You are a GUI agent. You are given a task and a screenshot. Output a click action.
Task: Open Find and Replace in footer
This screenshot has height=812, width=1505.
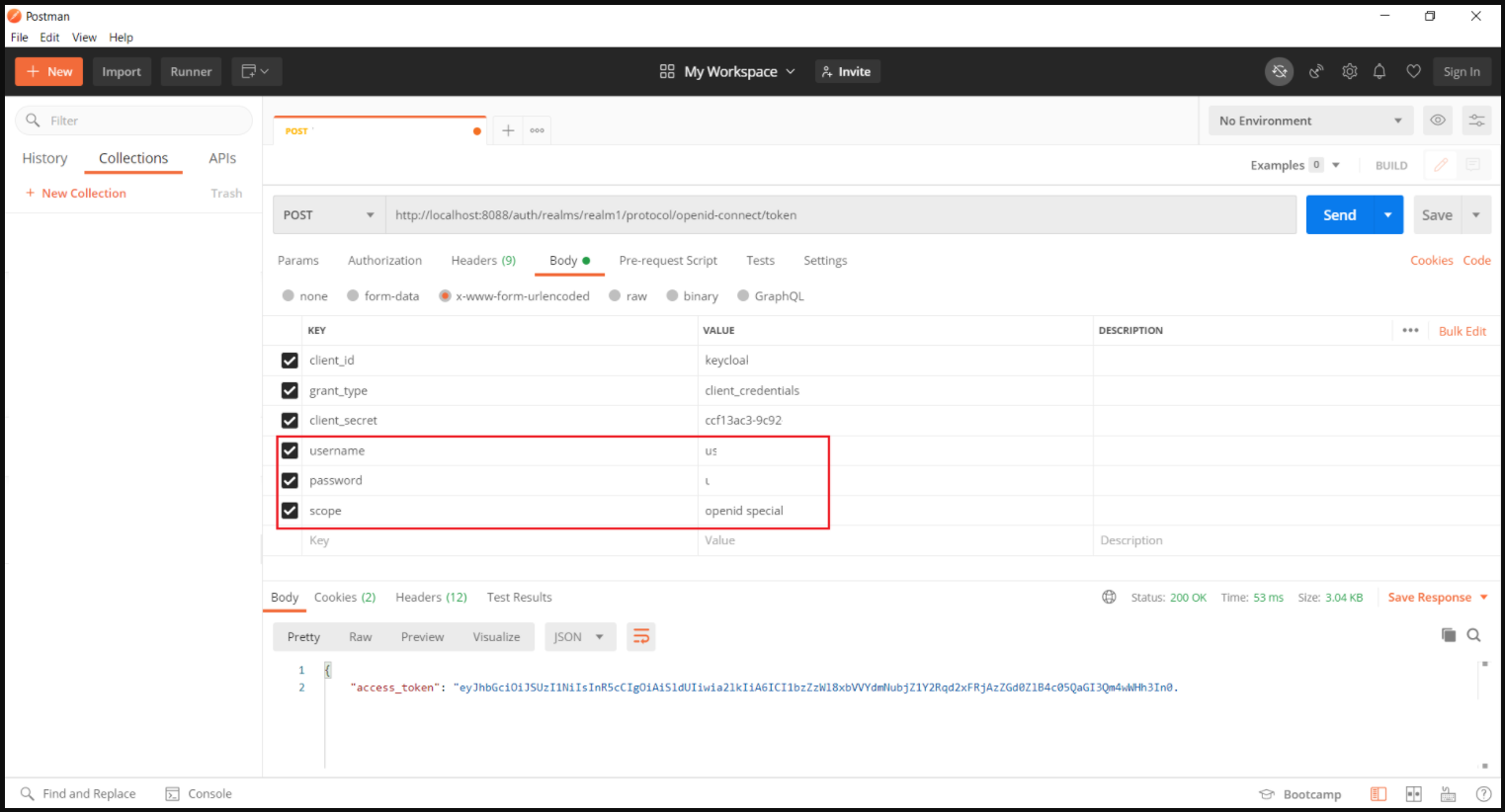(x=78, y=794)
